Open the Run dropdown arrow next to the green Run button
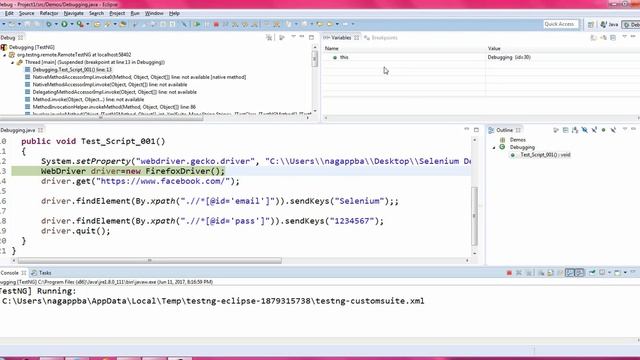 point(72,24)
